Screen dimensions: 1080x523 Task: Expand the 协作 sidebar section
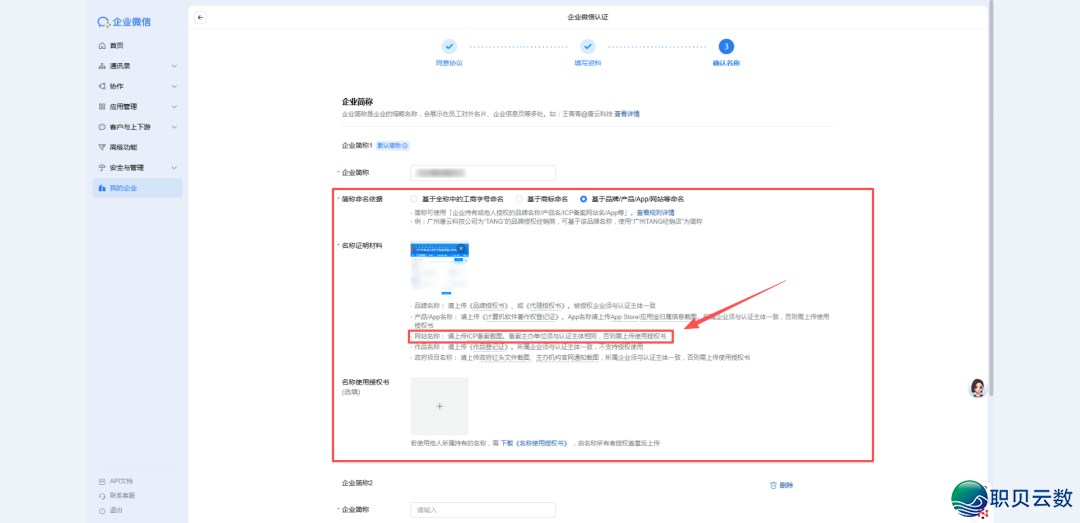point(174,86)
